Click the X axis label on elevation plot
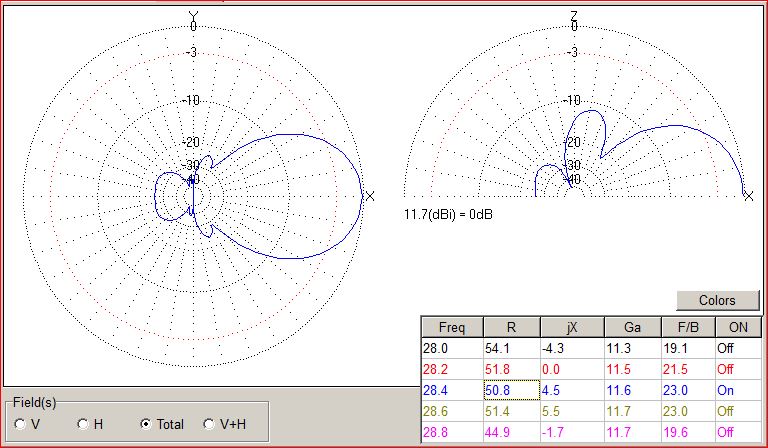 tap(748, 196)
